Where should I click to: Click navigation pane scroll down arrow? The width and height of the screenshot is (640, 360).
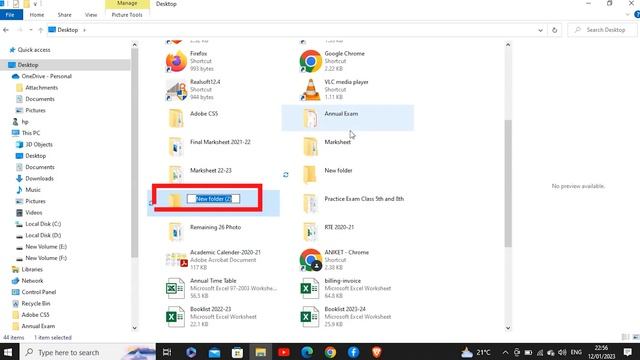click(134, 328)
